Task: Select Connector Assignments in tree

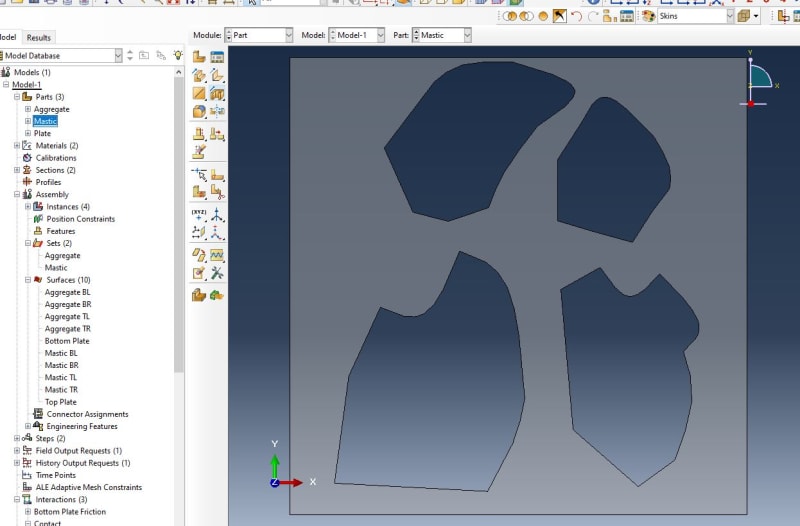Action: point(87,414)
